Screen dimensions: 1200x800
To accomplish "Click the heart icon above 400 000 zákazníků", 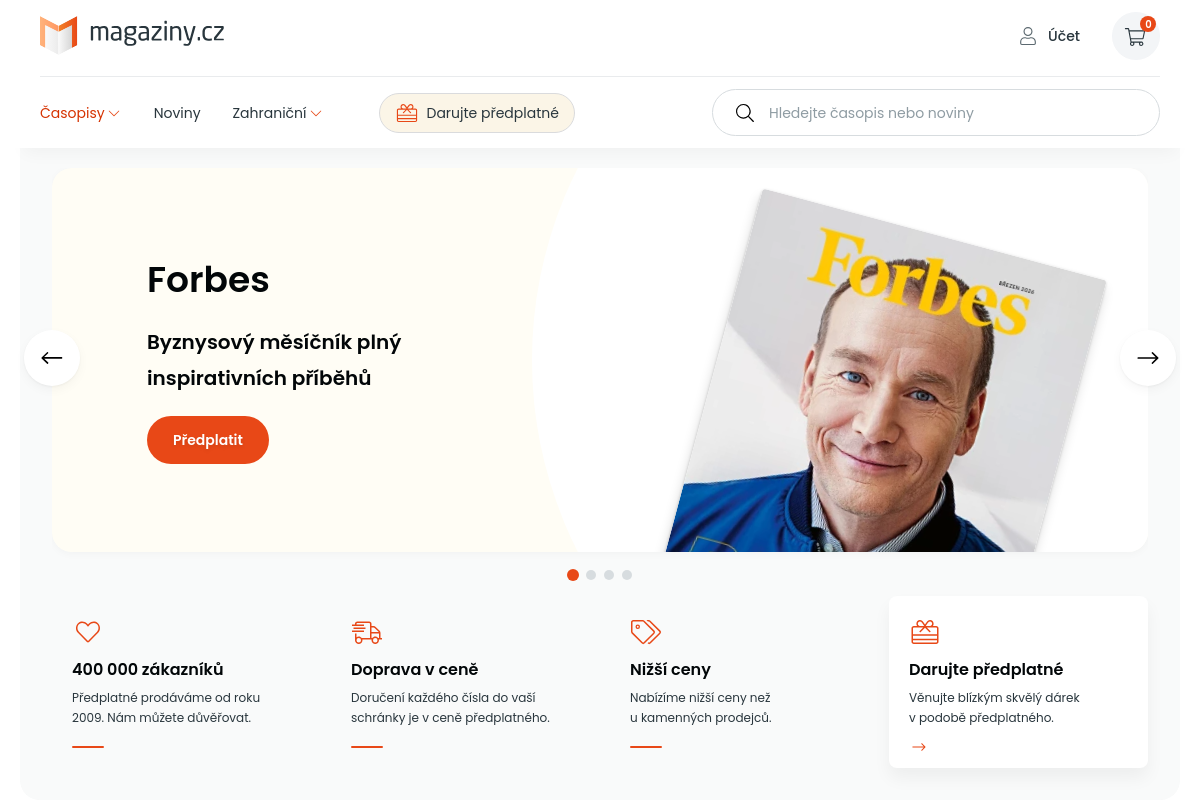I will (88, 632).
